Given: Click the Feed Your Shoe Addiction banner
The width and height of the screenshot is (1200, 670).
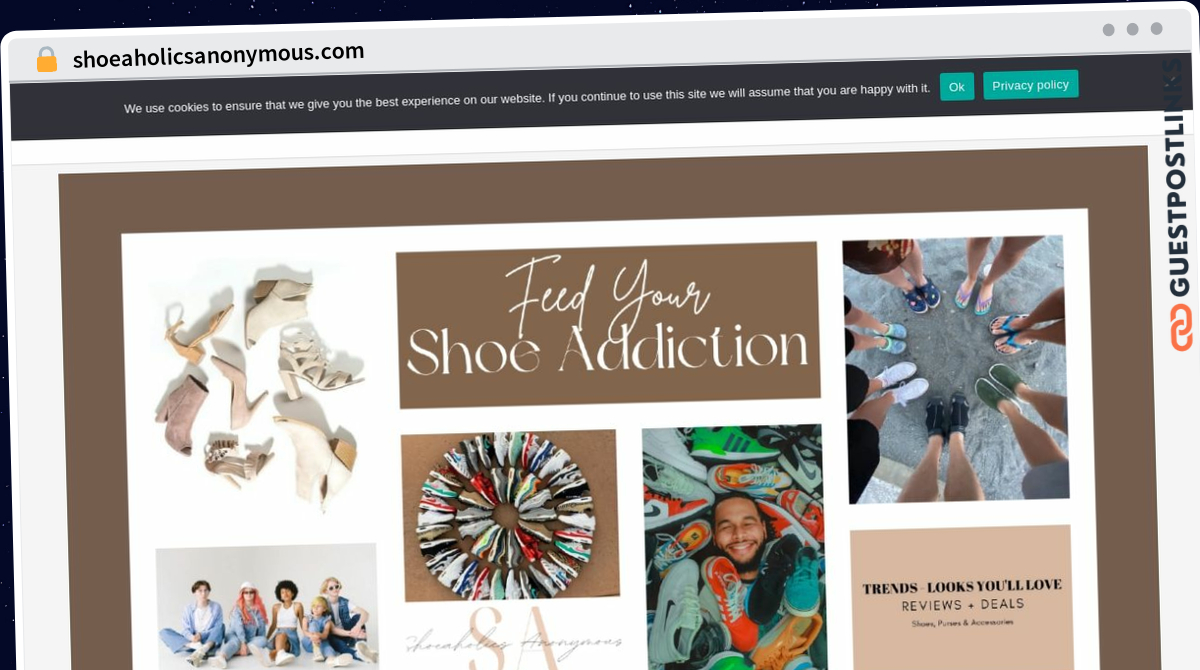Looking at the screenshot, I should (x=608, y=325).
